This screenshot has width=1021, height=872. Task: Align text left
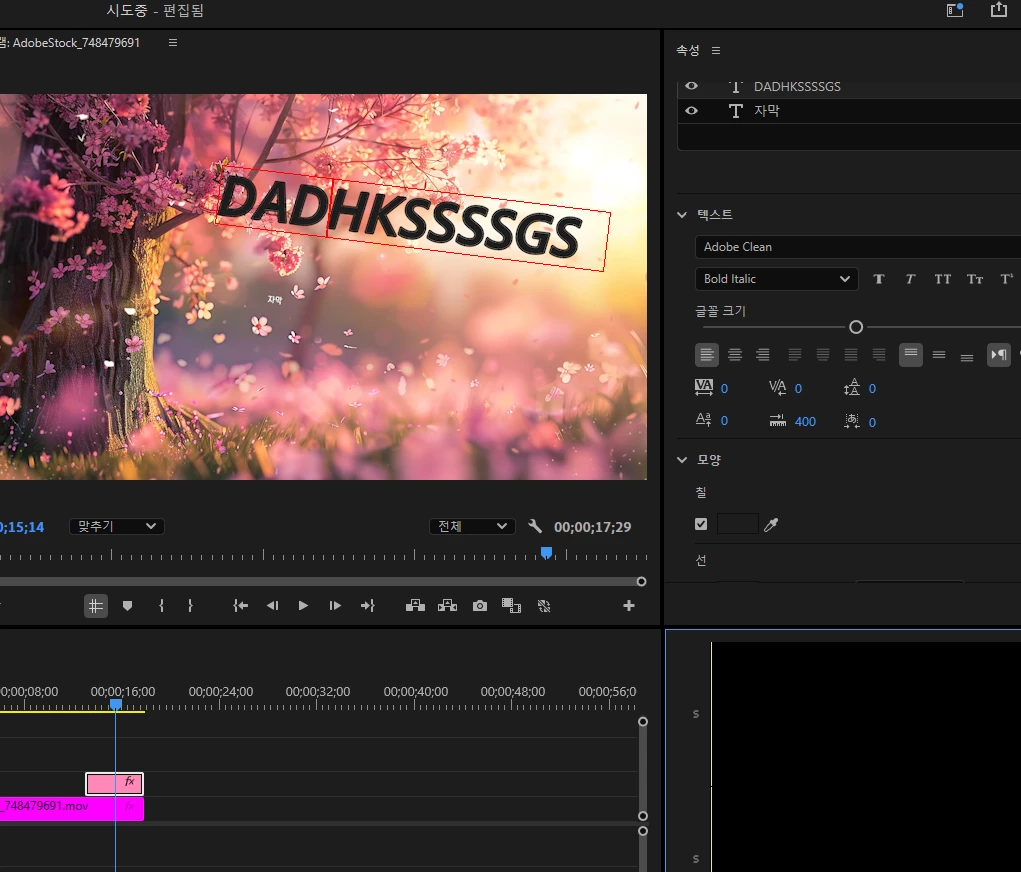coord(706,355)
